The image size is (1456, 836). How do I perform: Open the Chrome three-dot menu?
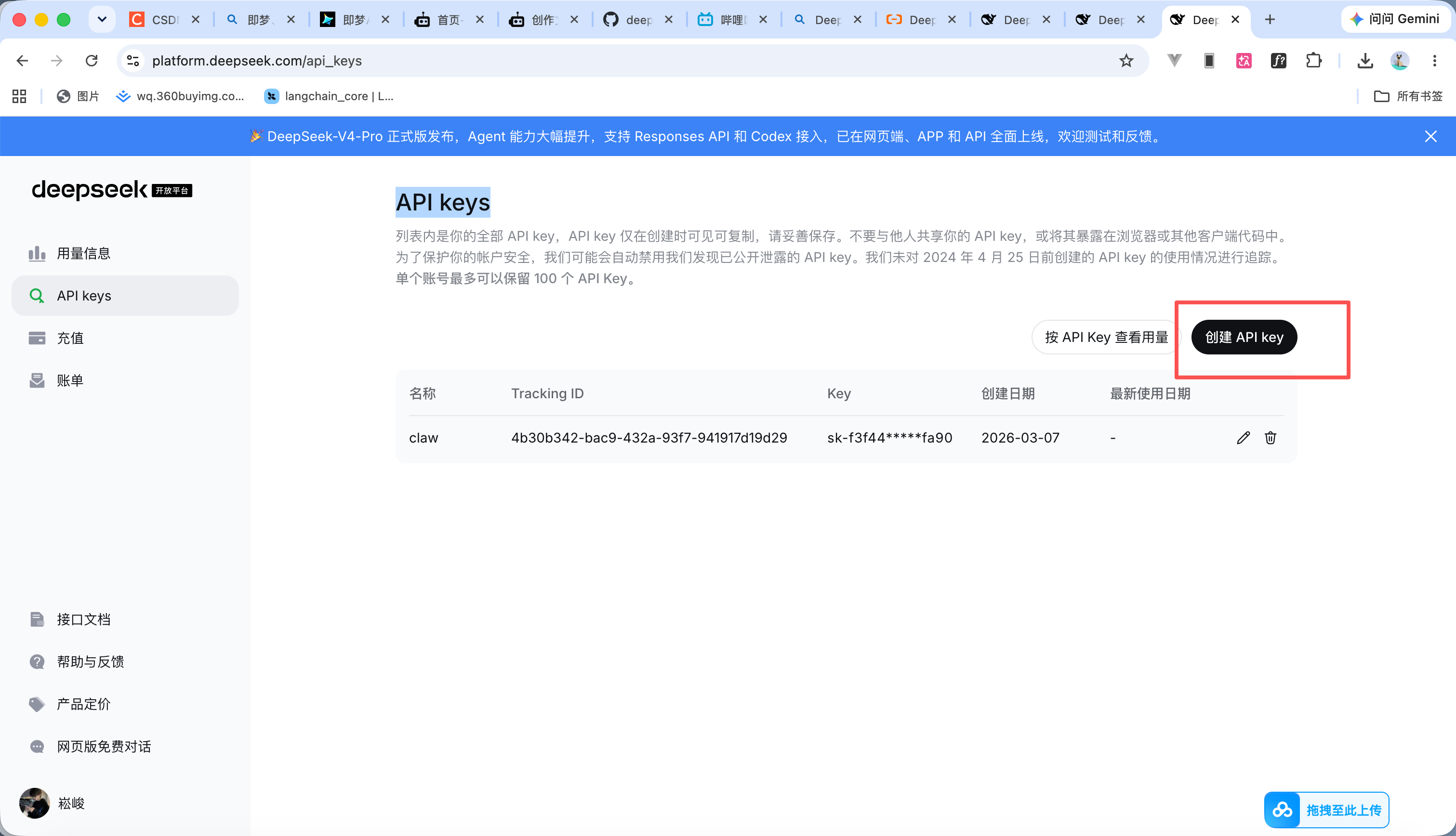pyautogui.click(x=1434, y=60)
